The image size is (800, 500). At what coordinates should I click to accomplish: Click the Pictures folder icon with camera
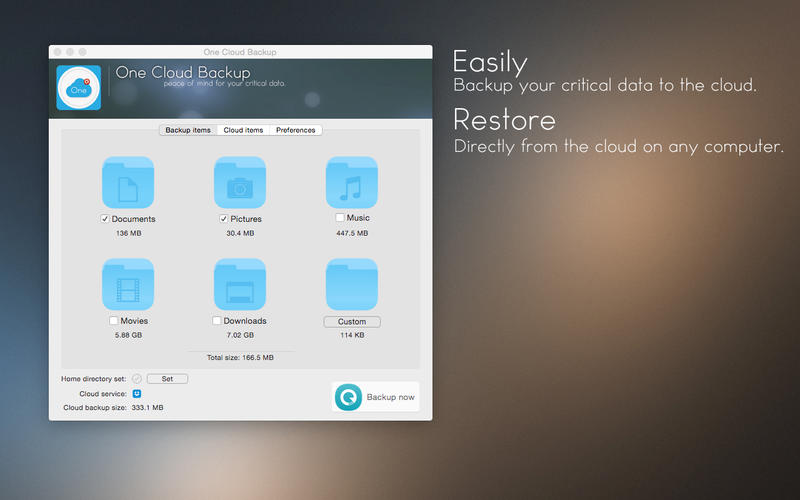click(x=240, y=182)
